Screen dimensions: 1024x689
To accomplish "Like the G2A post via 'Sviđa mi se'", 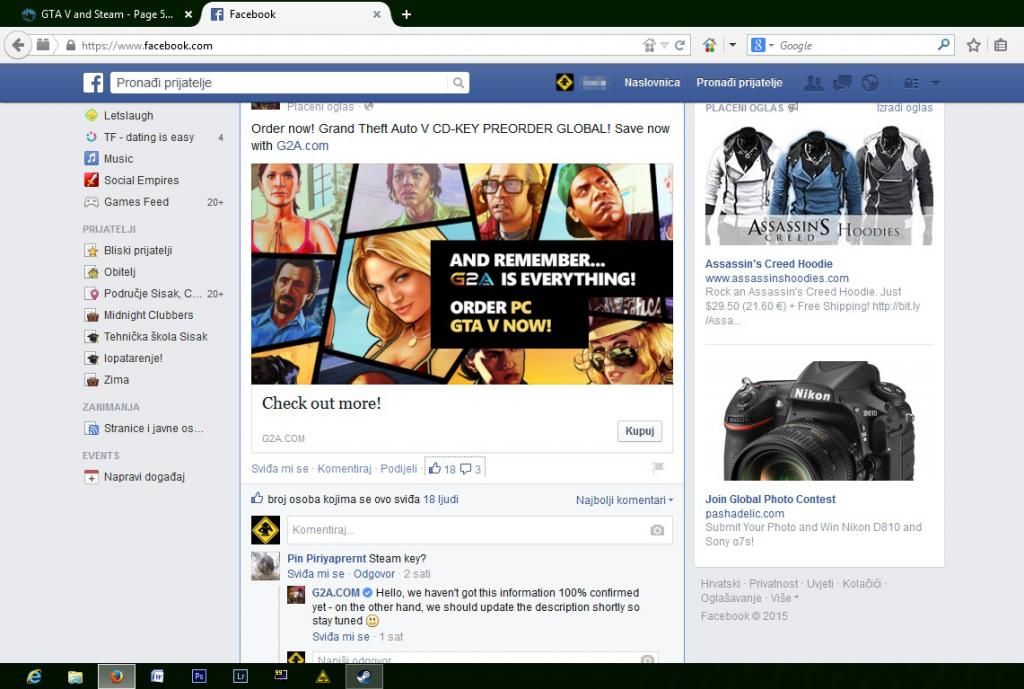I will tap(279, 469).
